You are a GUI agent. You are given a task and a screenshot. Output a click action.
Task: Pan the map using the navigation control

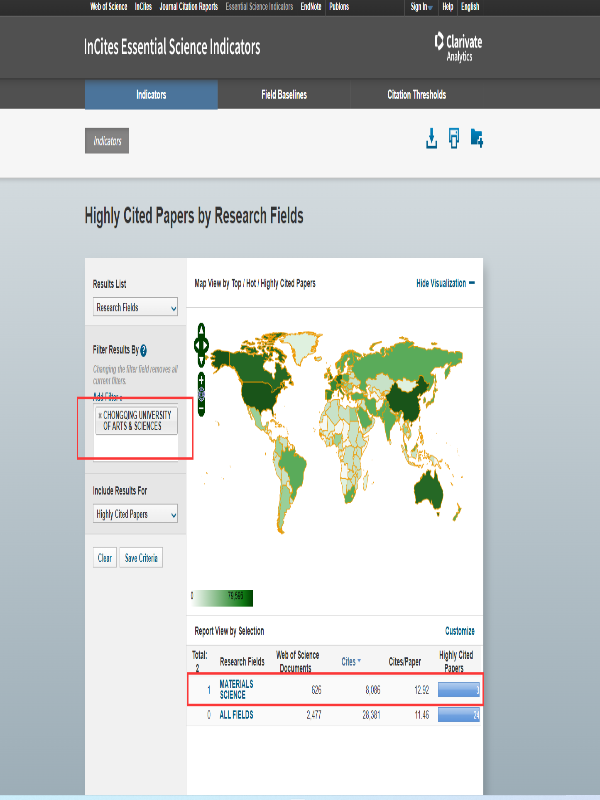[202, 345]
